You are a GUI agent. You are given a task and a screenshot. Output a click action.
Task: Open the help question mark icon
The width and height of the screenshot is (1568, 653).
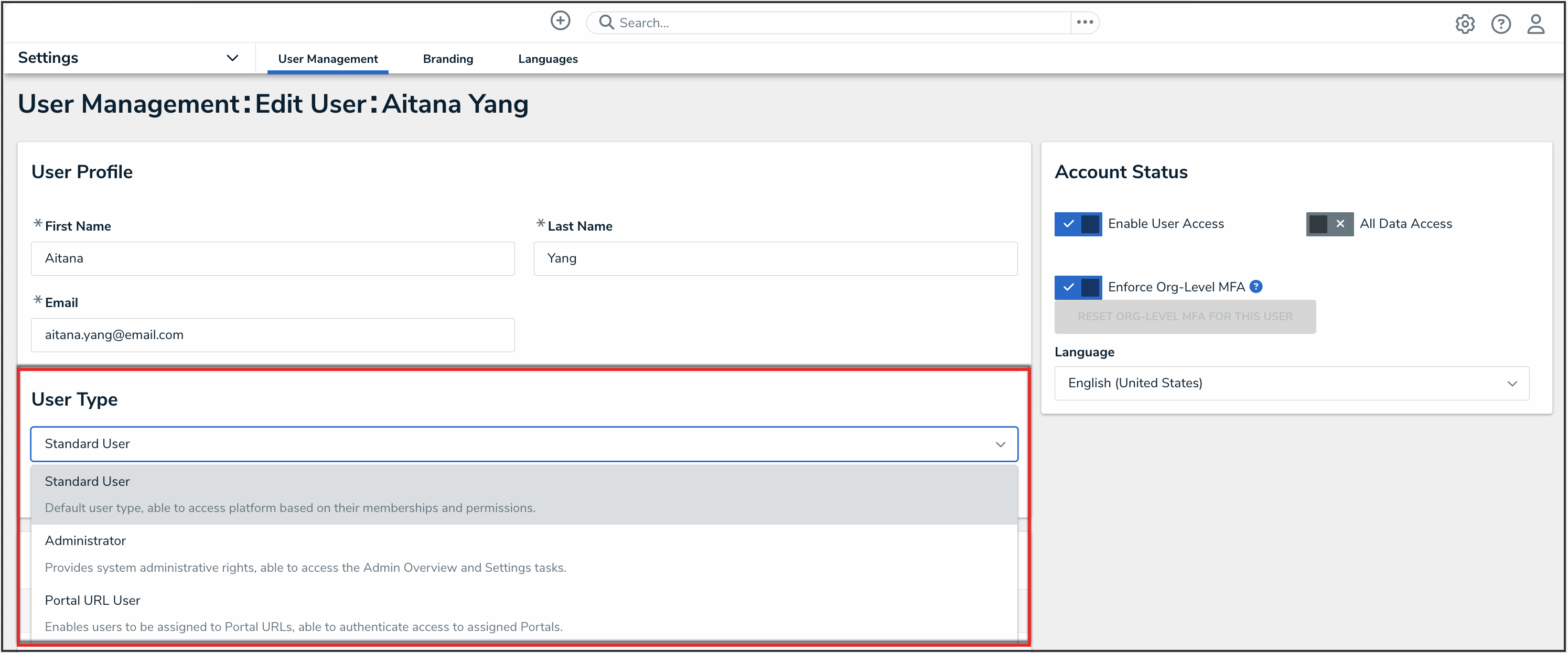point(1500,24)
